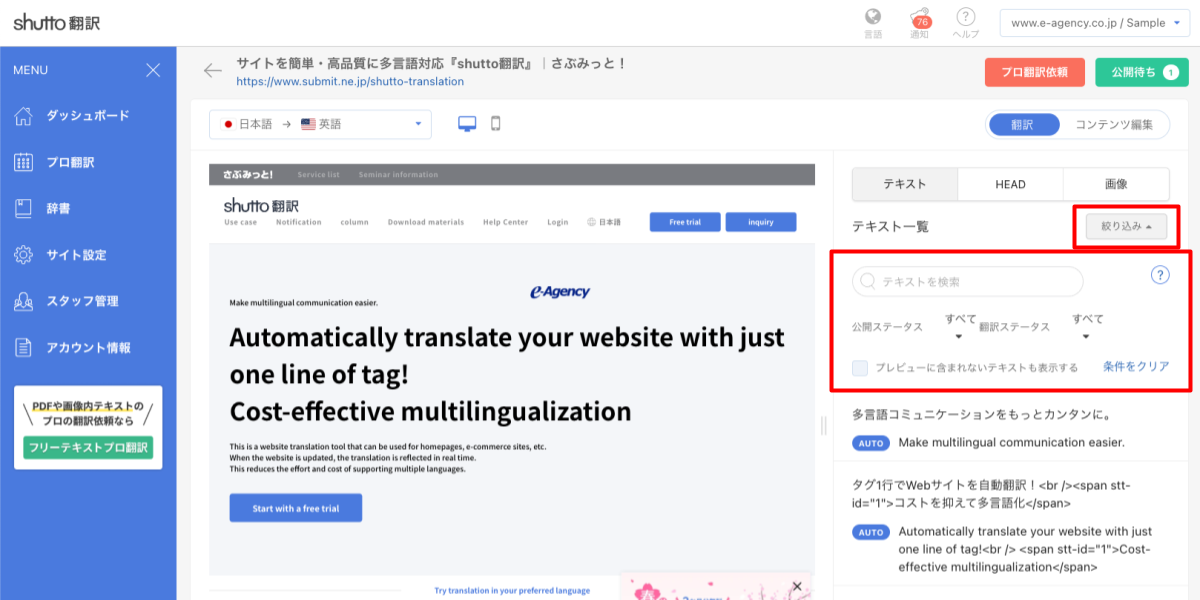Open the ヘルプ question mark icon in header

(x=966, y=22)
